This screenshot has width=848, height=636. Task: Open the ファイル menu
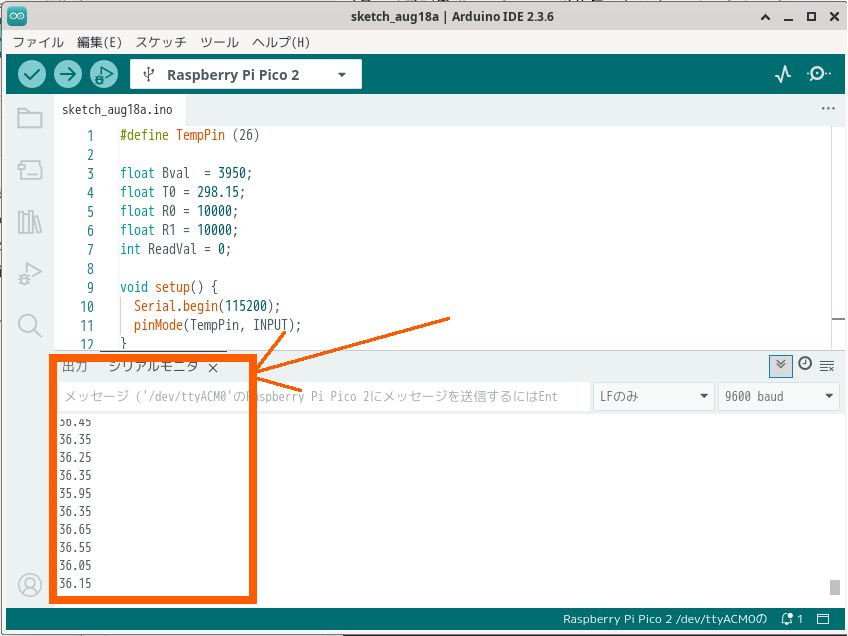point(38,42)
